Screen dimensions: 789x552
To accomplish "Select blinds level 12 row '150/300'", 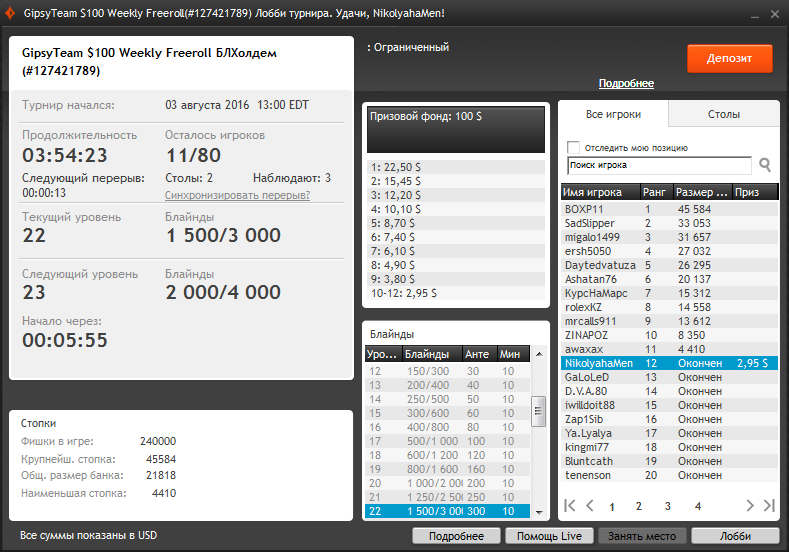I will [x=447, y=371].
